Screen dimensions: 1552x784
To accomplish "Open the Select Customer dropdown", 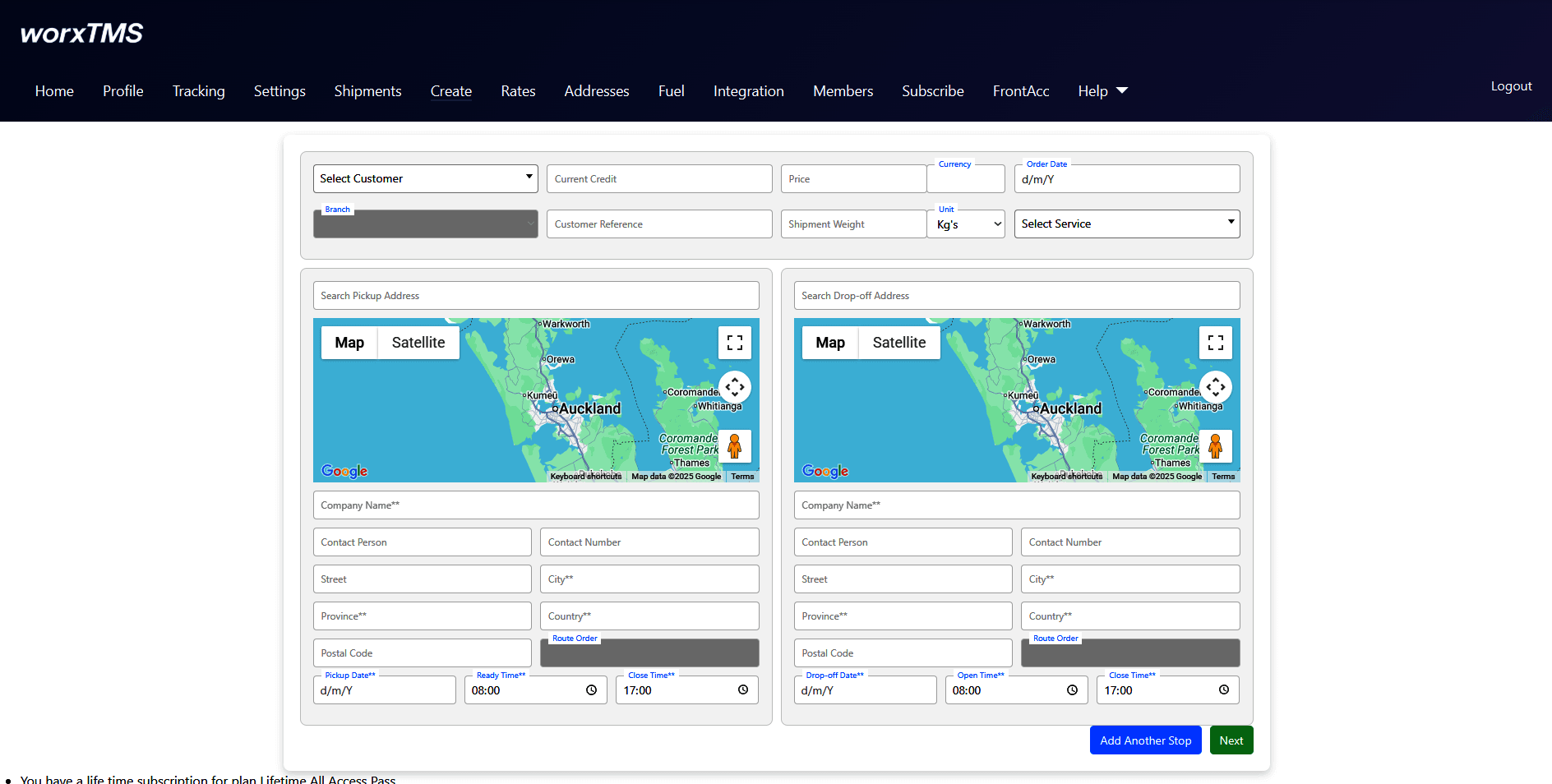I will [425, 178].
